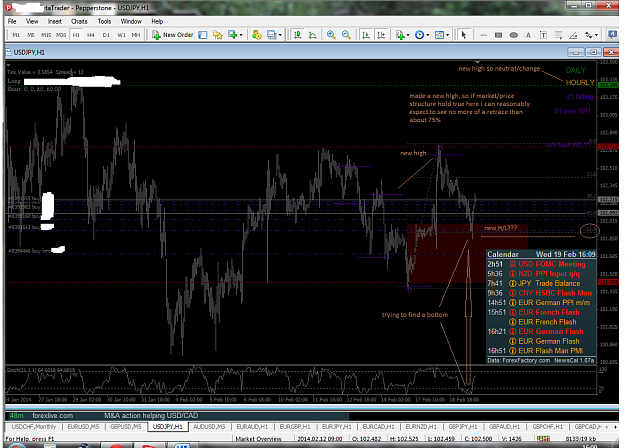Switch to GBPJPY,H1 chart tab
This screenshot has width=625, height=448.
[x=462, y=426]
